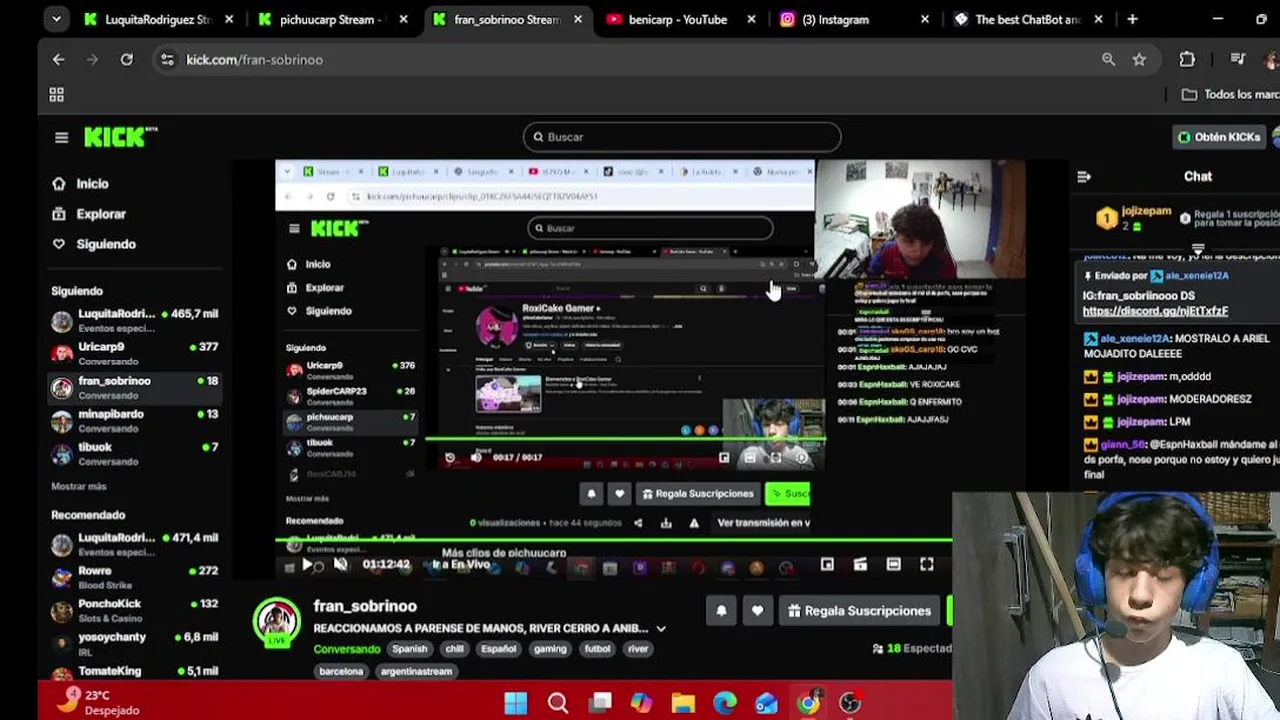Open the discord.gg link in chat
Viewport: 1280px width, 720px height.
point(1155,311)
